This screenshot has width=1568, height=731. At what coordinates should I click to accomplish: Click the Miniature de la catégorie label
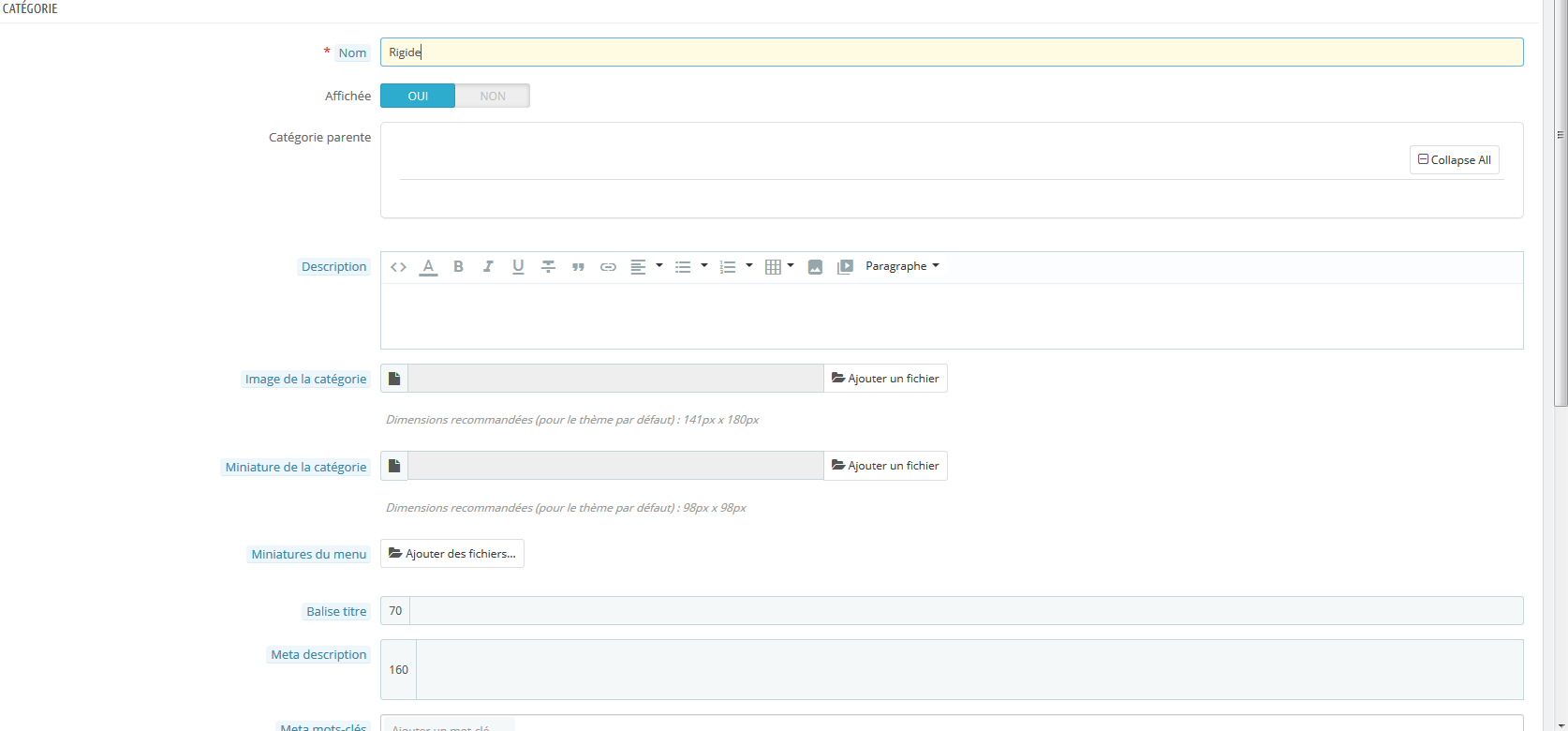click(x=296, y=468)
